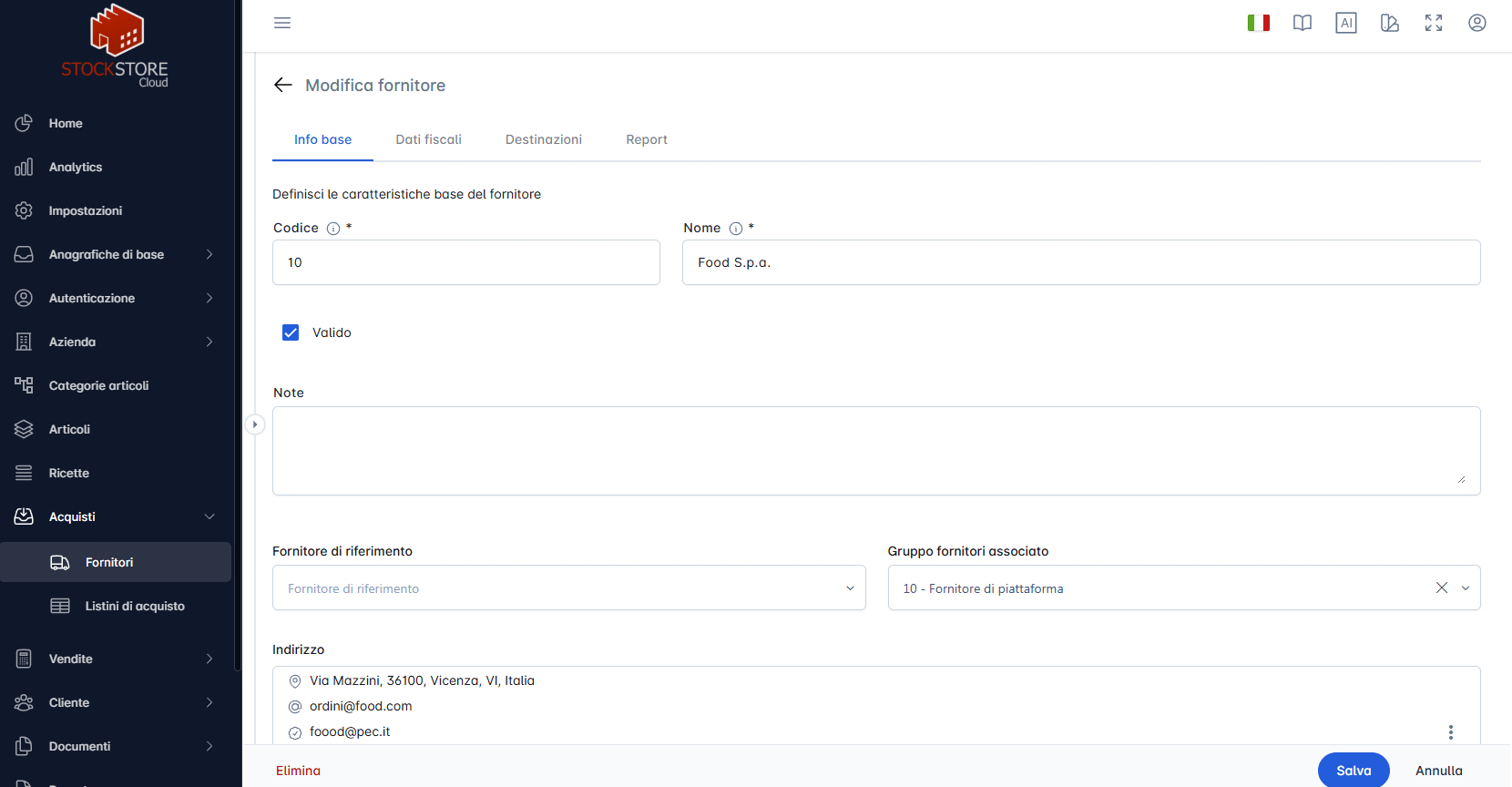The image size is (1512, 787).
Task: Open the address three-dot options menu
Action: (x=1451, y=731)
